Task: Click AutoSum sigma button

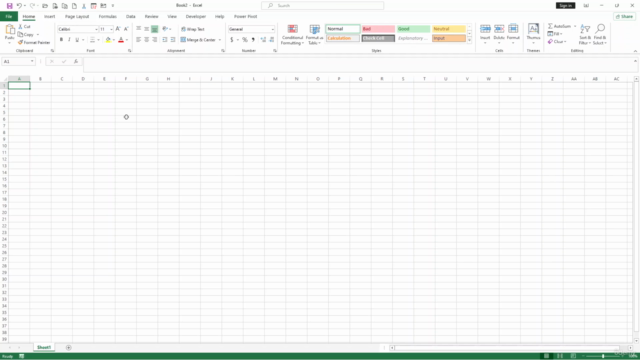Action: click(559, 26)
